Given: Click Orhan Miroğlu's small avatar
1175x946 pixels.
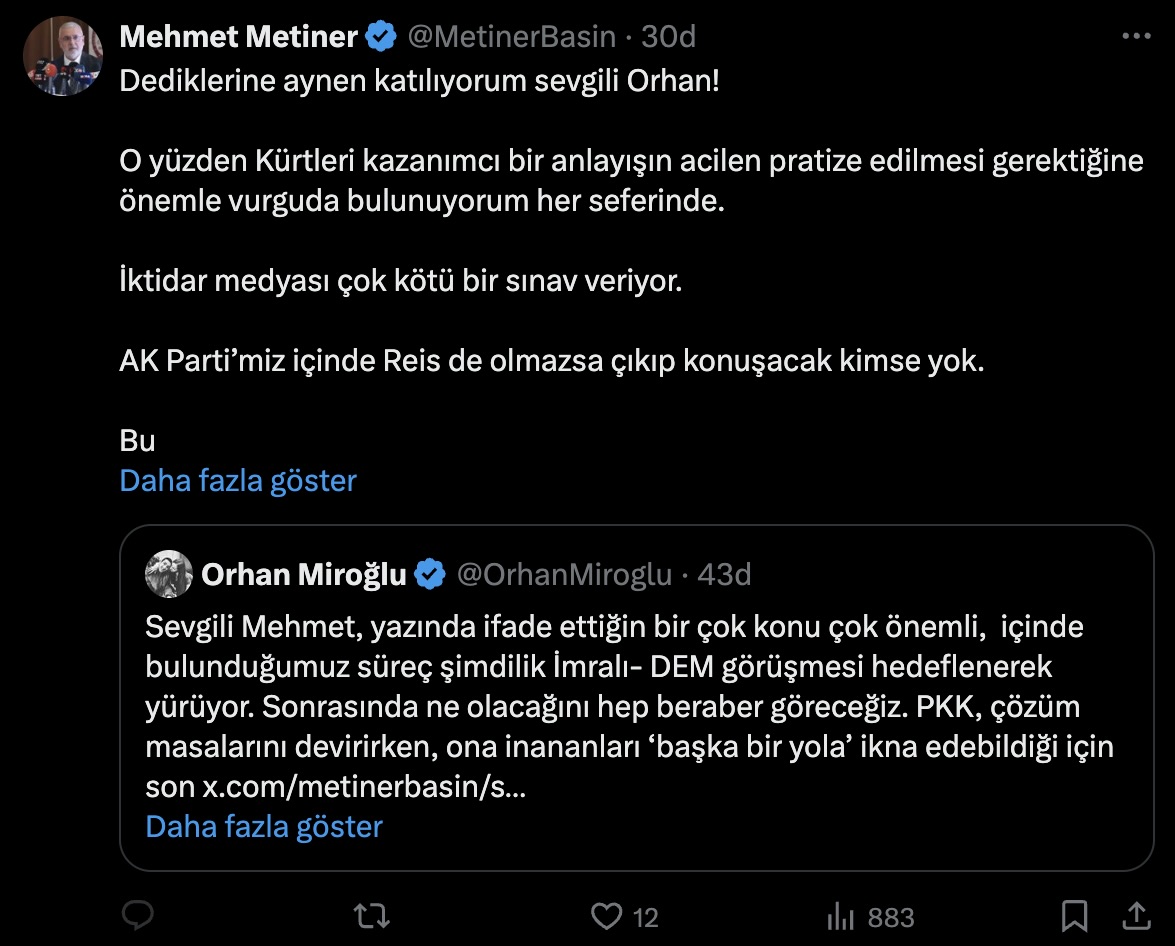Looking at the screenshot, I should point(169,574).
